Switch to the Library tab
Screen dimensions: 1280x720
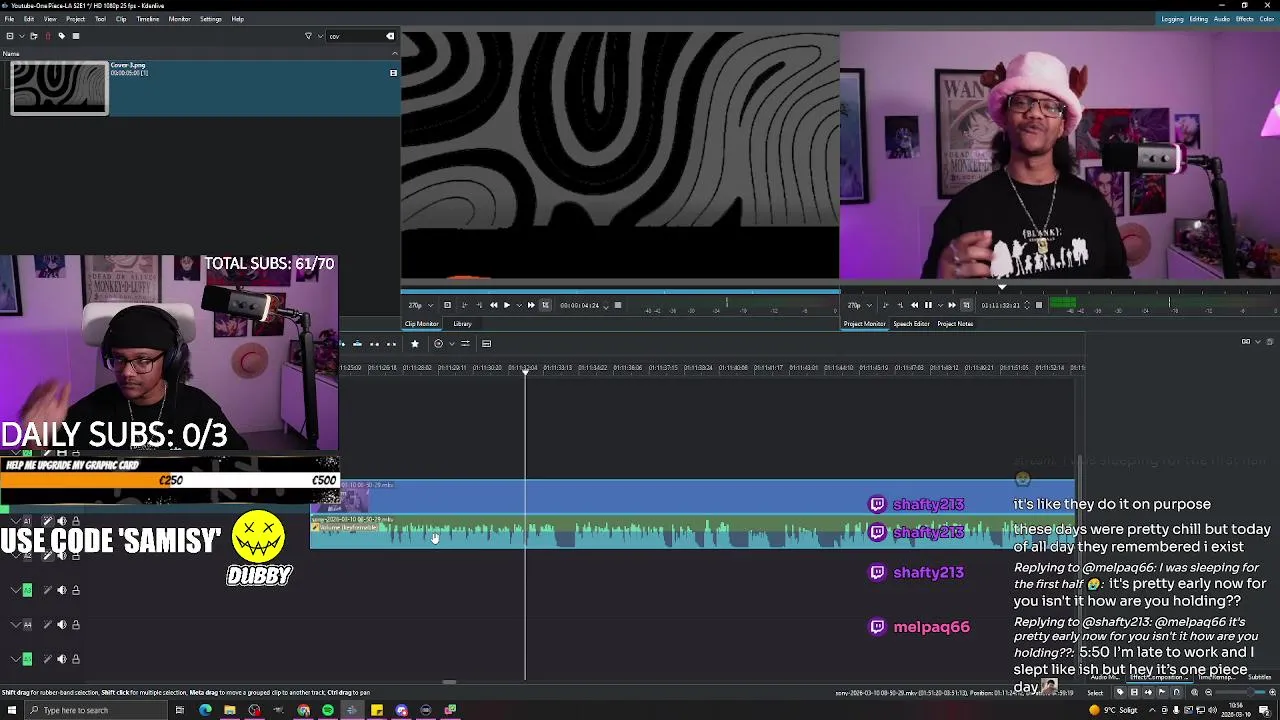[462, 324]
